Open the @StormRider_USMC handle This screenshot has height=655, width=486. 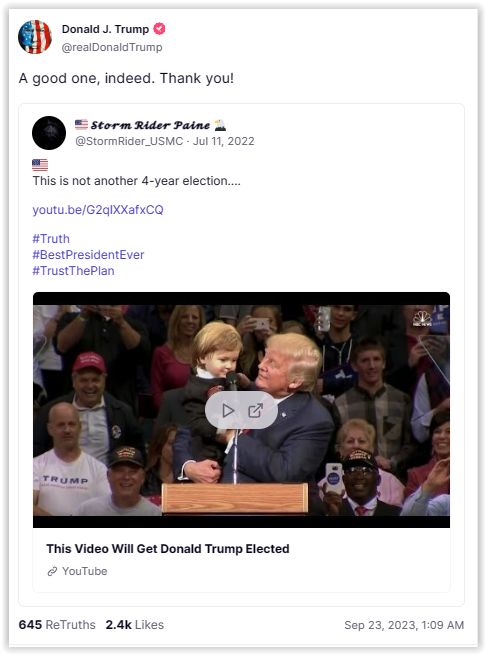[129, 141]
